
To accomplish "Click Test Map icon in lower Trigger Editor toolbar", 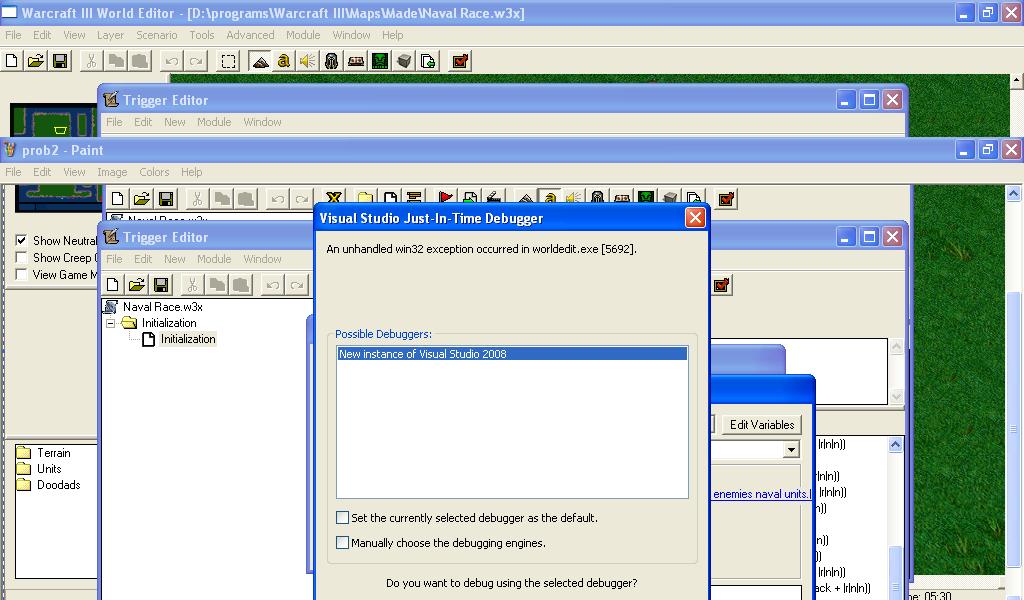I will coord(722,285).
